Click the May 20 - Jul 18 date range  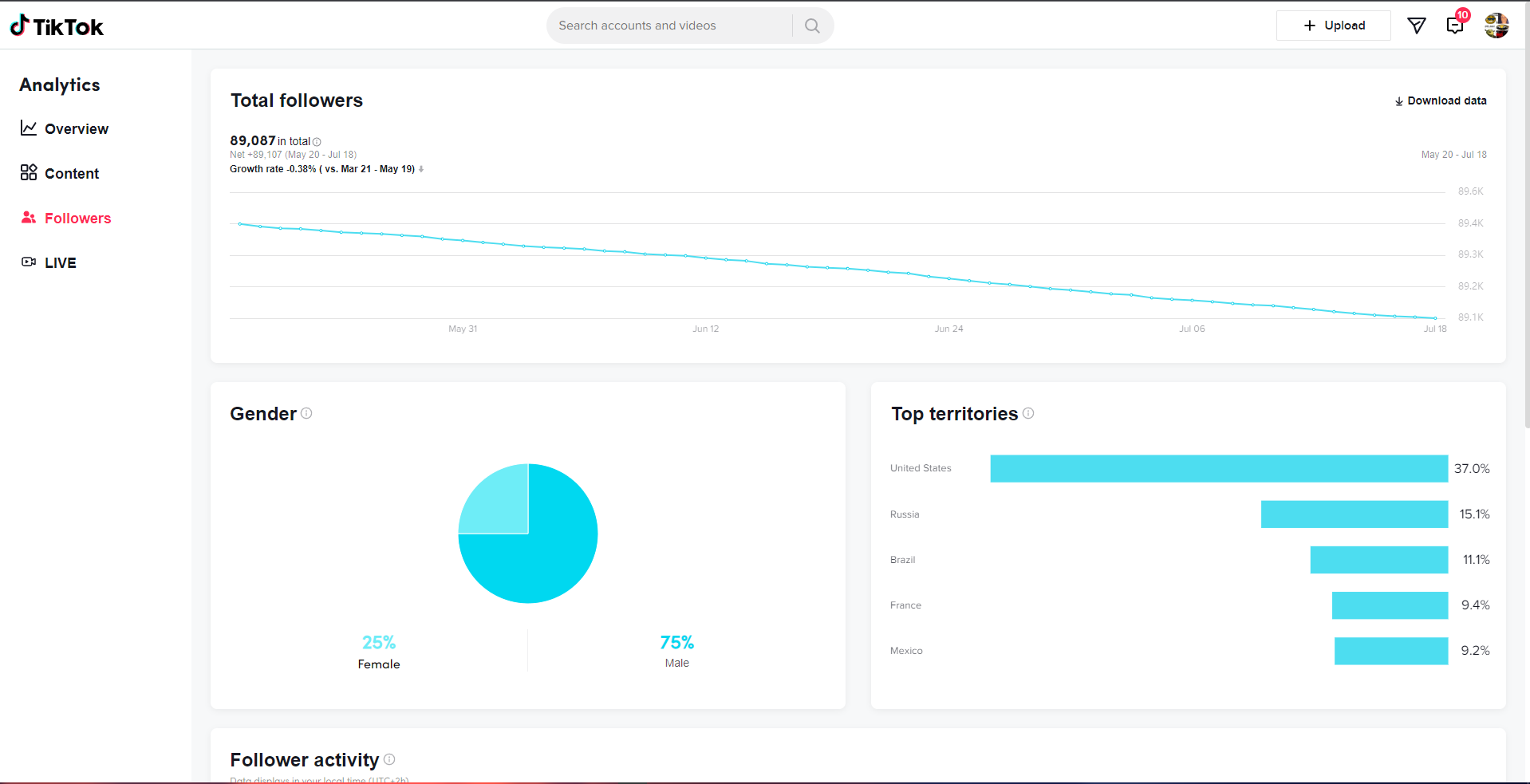(1453, 155)
